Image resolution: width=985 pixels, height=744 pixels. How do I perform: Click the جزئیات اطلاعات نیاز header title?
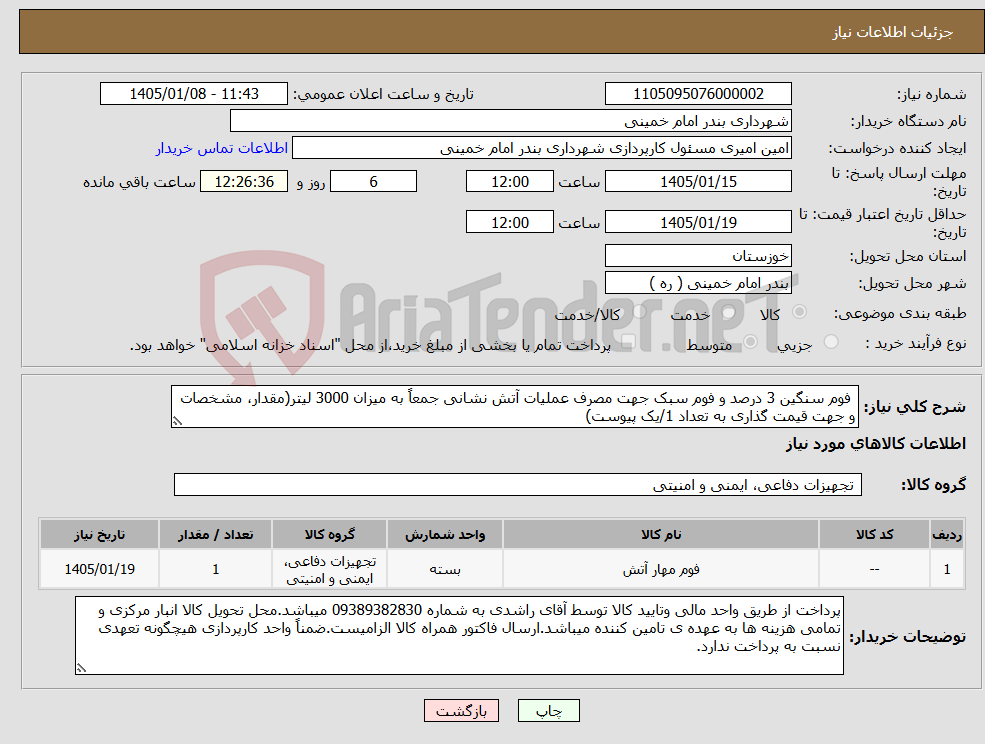(892, 32)
